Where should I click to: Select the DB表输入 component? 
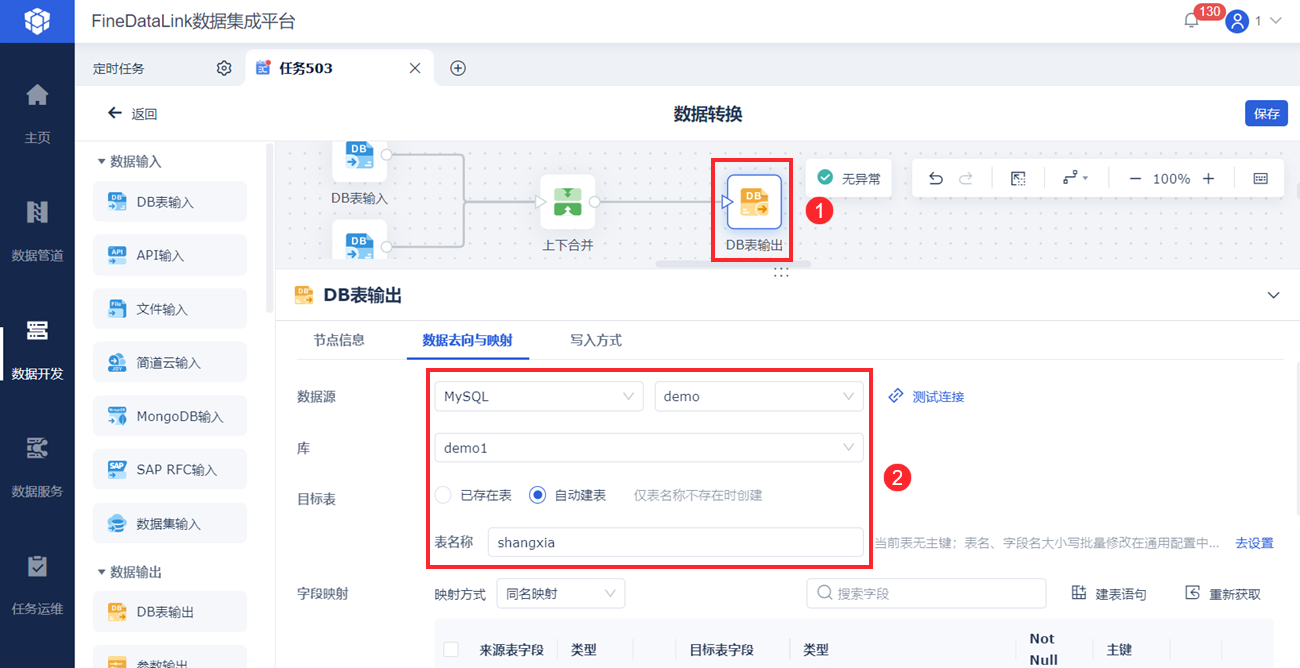pyautogui.click(x=170, y=201)
